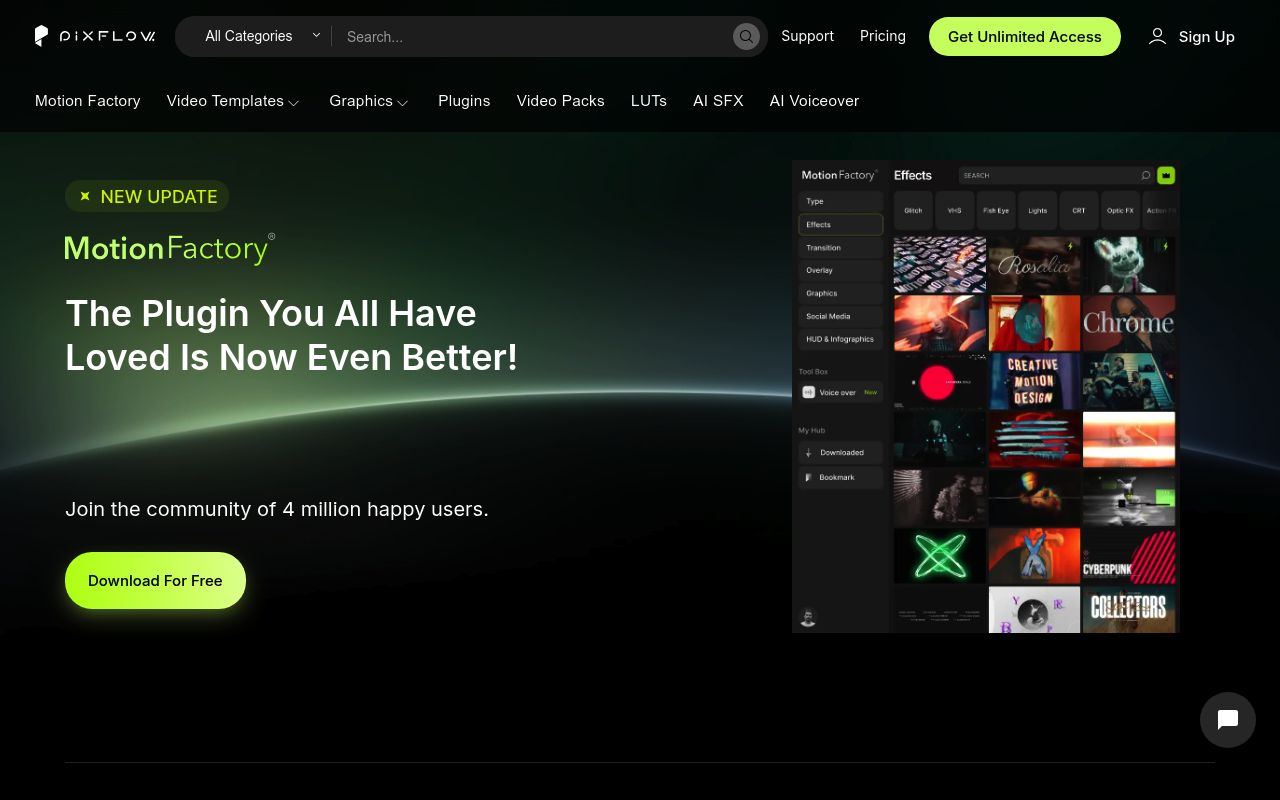Go to LUTs section
This screenshot has width=1280, height=800.
[648, 101]
